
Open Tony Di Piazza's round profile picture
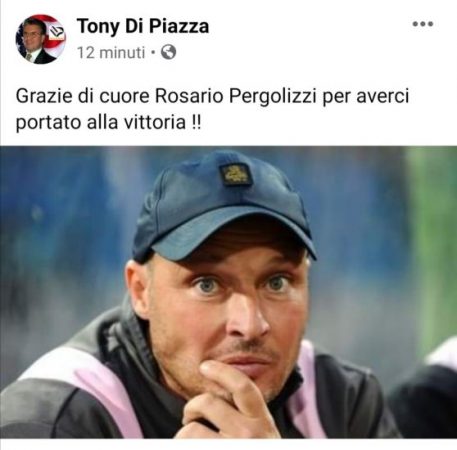coord(40,39)
